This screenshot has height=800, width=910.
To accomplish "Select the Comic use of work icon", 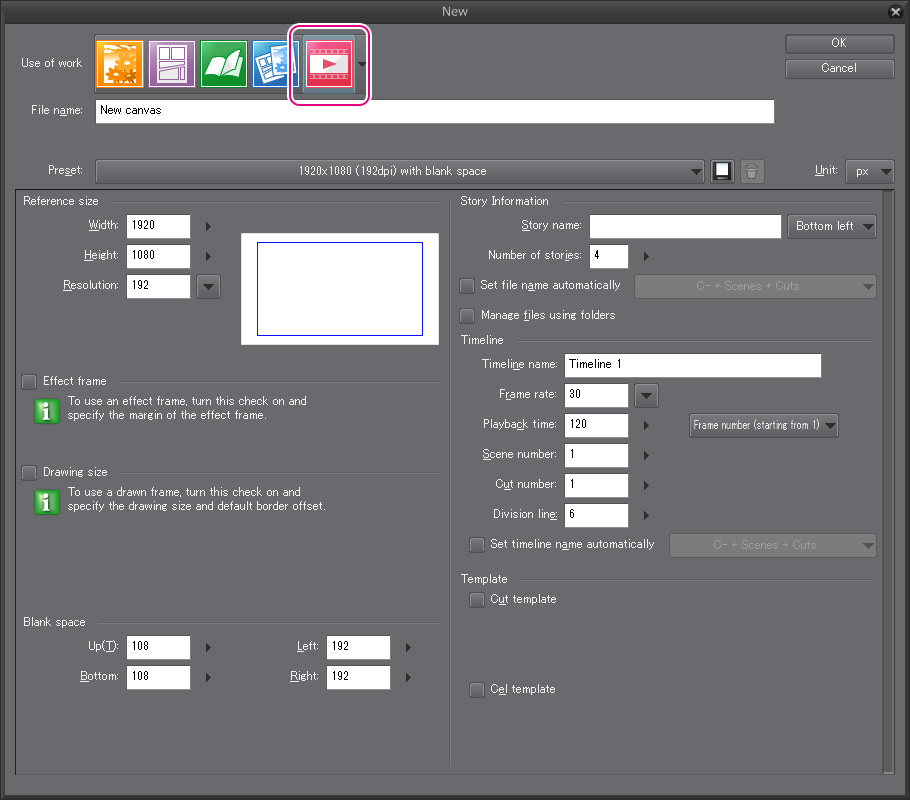I will pos(172,63).
